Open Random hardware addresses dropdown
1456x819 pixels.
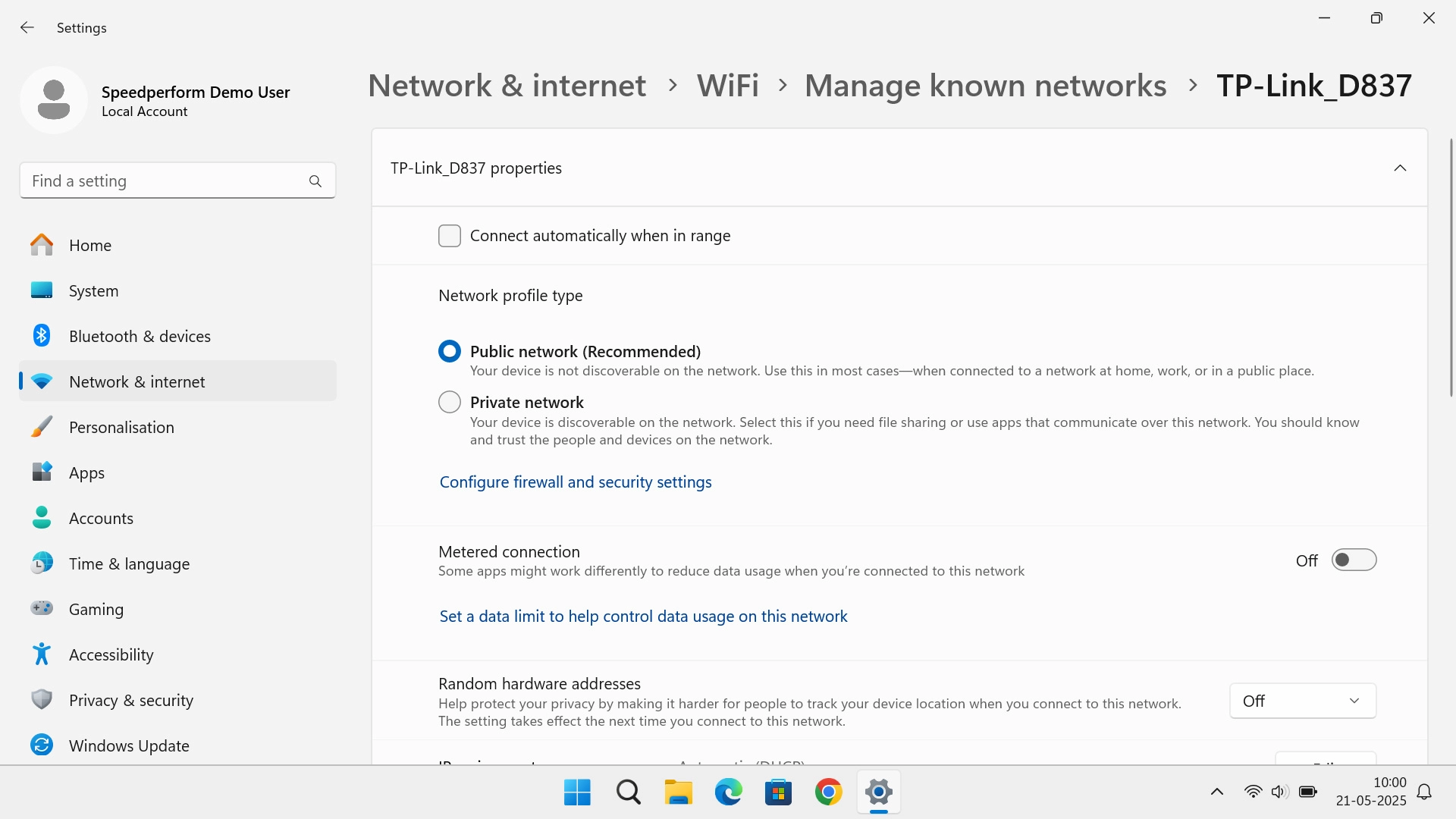coord(1302,701)
